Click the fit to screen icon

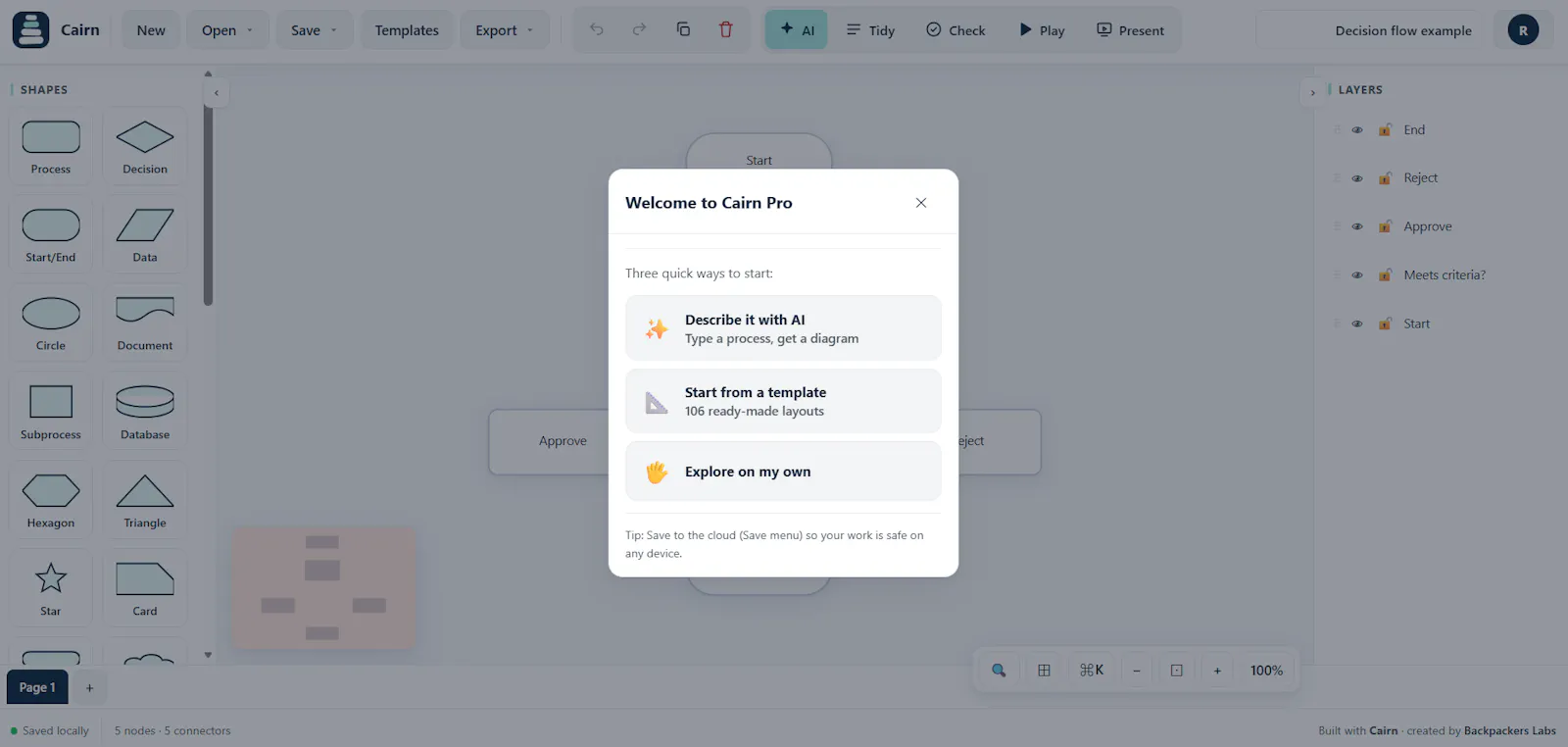tap(1177, 671)
